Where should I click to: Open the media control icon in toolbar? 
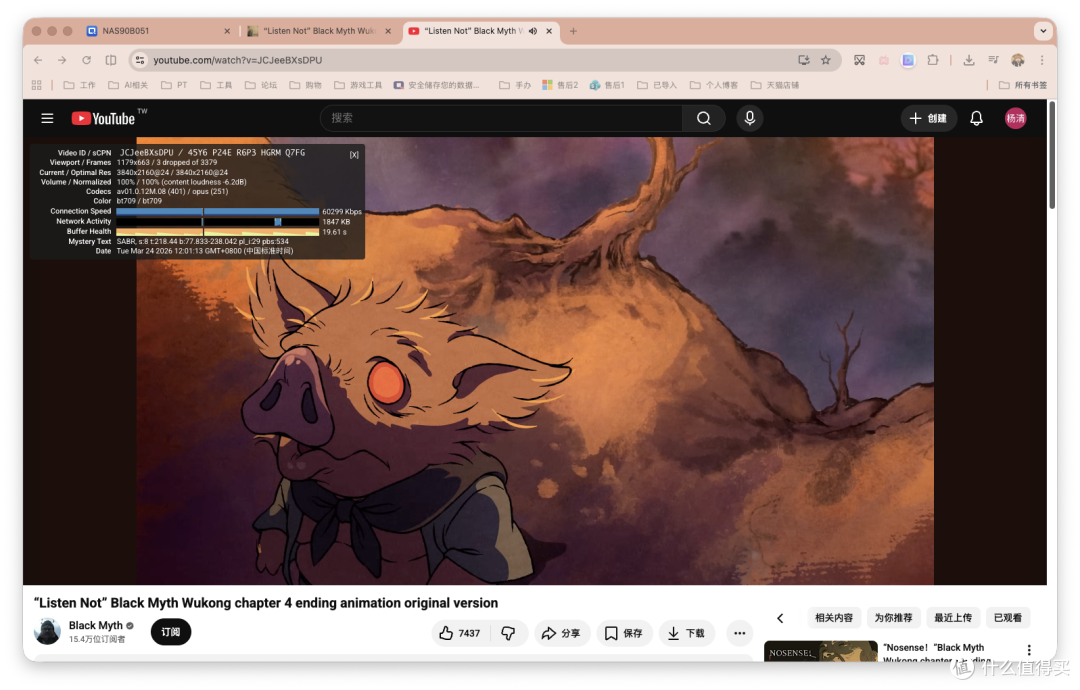coord(993,61)
